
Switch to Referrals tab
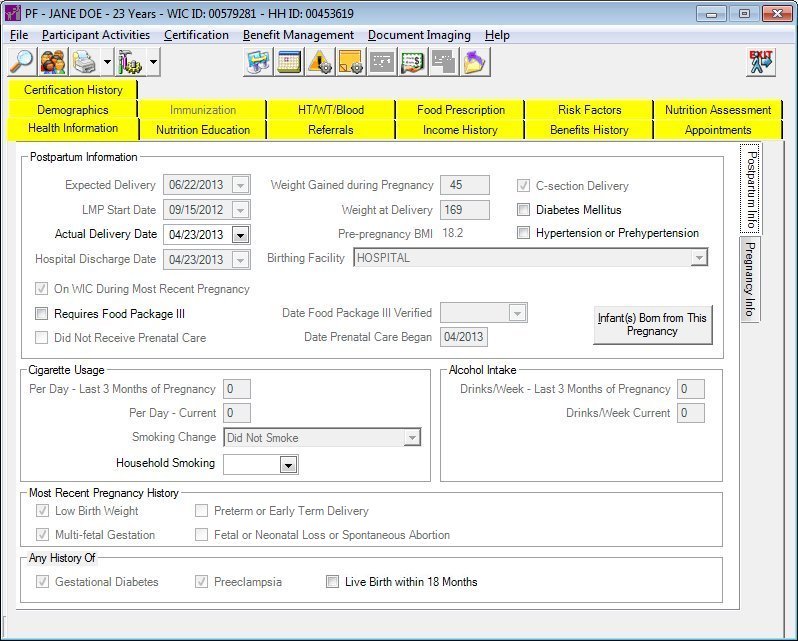[331, 130]
